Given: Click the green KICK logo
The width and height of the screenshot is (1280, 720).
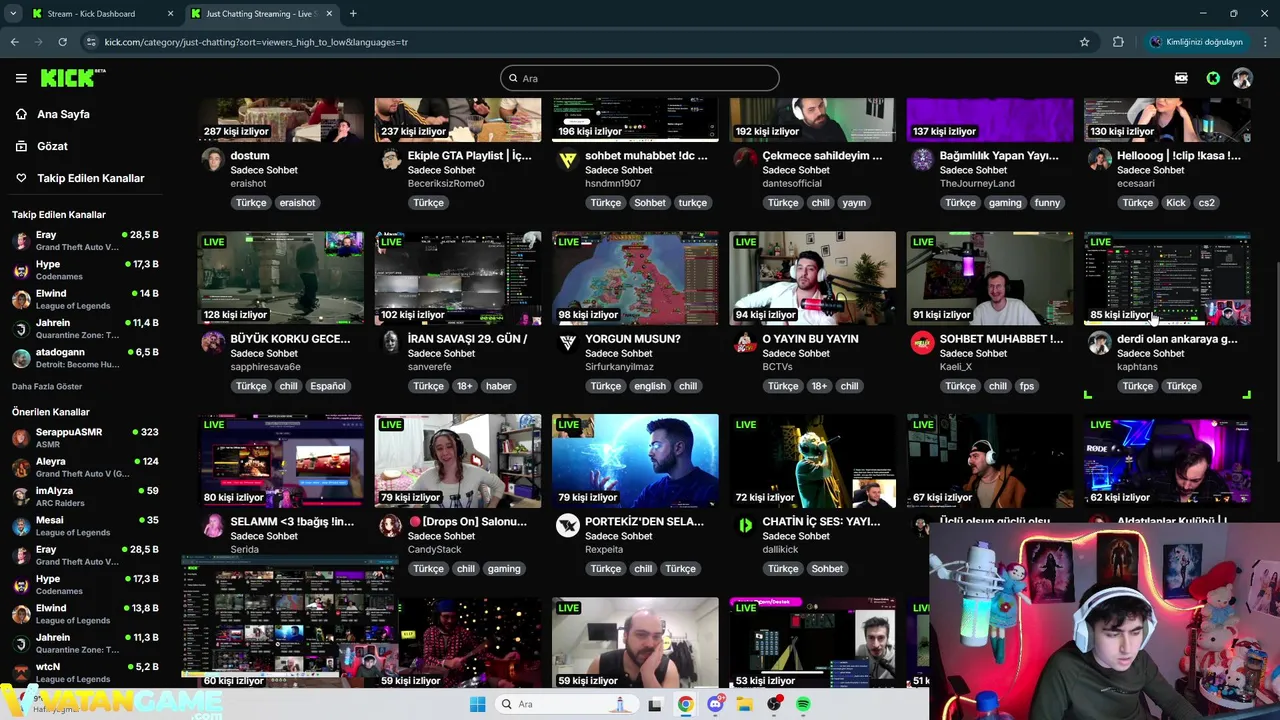Looking at the screenshot, I should click(73, 78).
